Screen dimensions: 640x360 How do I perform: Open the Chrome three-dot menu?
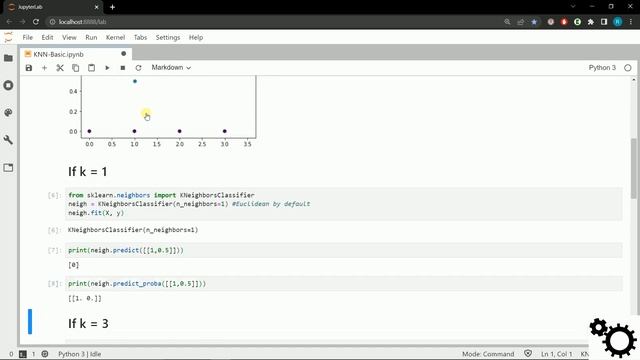click(631, 22)
